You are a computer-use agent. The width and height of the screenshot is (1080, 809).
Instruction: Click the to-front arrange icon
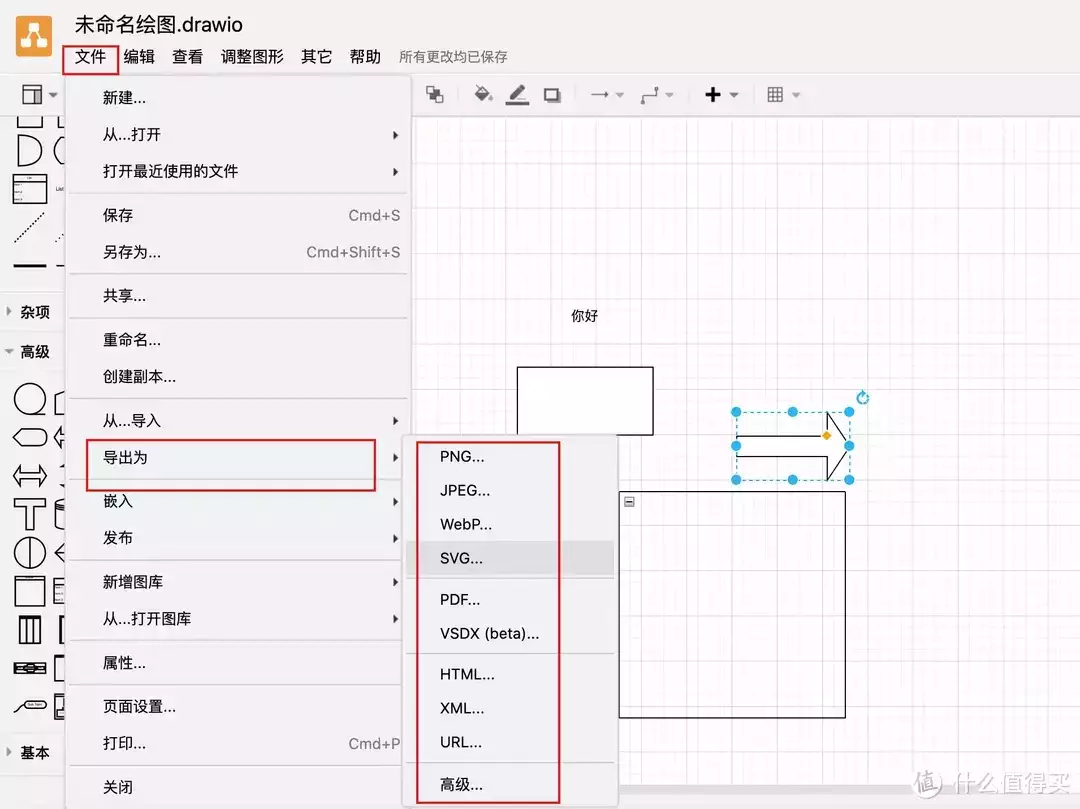pos(435,94)
